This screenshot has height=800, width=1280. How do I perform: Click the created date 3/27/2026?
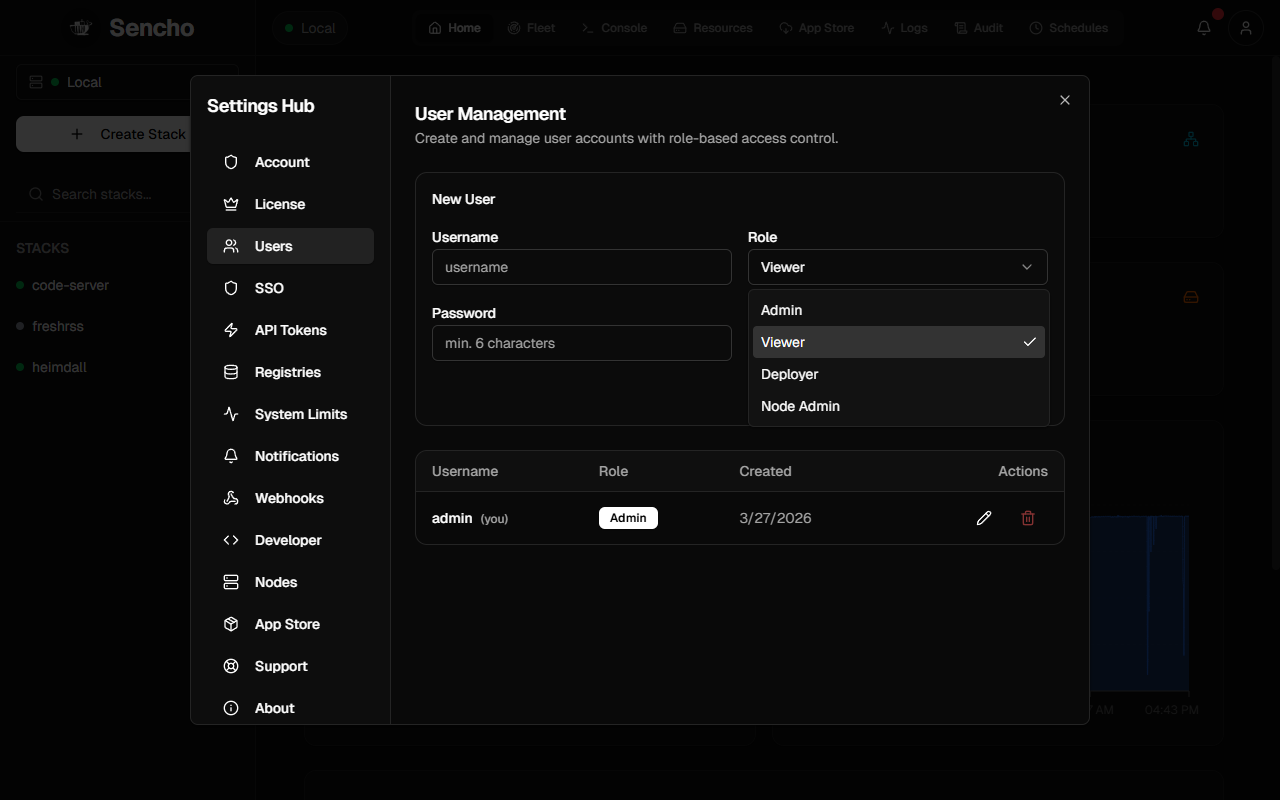click(775, 518)
